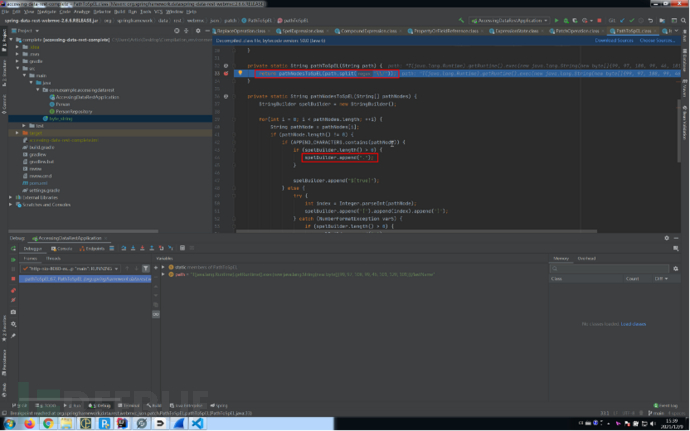
Task: Show the lightbulb intention actions on line 33
Action: pyautogui.click(x=240, y=73)
